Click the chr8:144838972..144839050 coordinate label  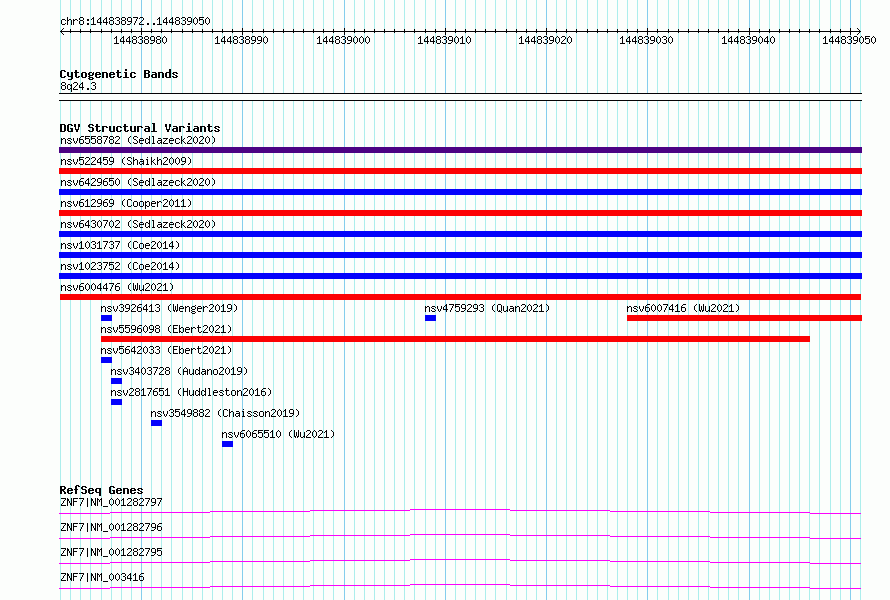click(x=135, y=21)
